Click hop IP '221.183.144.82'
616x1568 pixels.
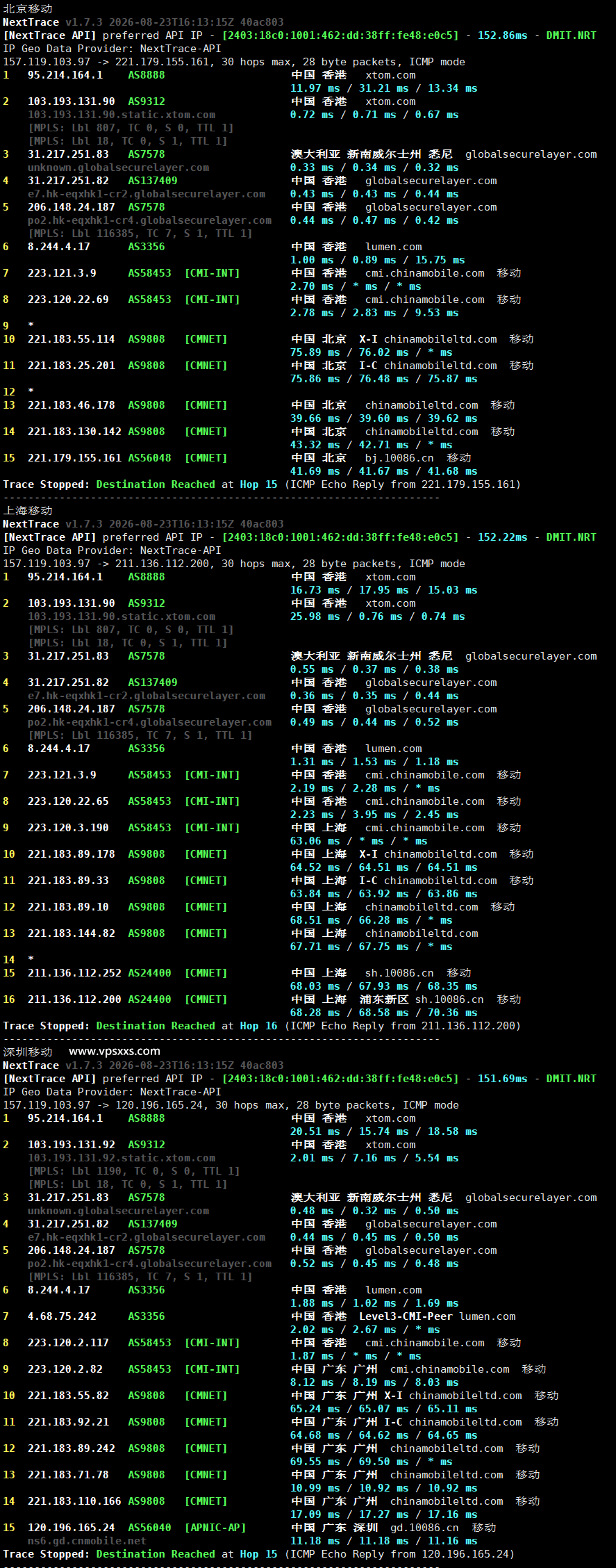[x=72, y=933]
